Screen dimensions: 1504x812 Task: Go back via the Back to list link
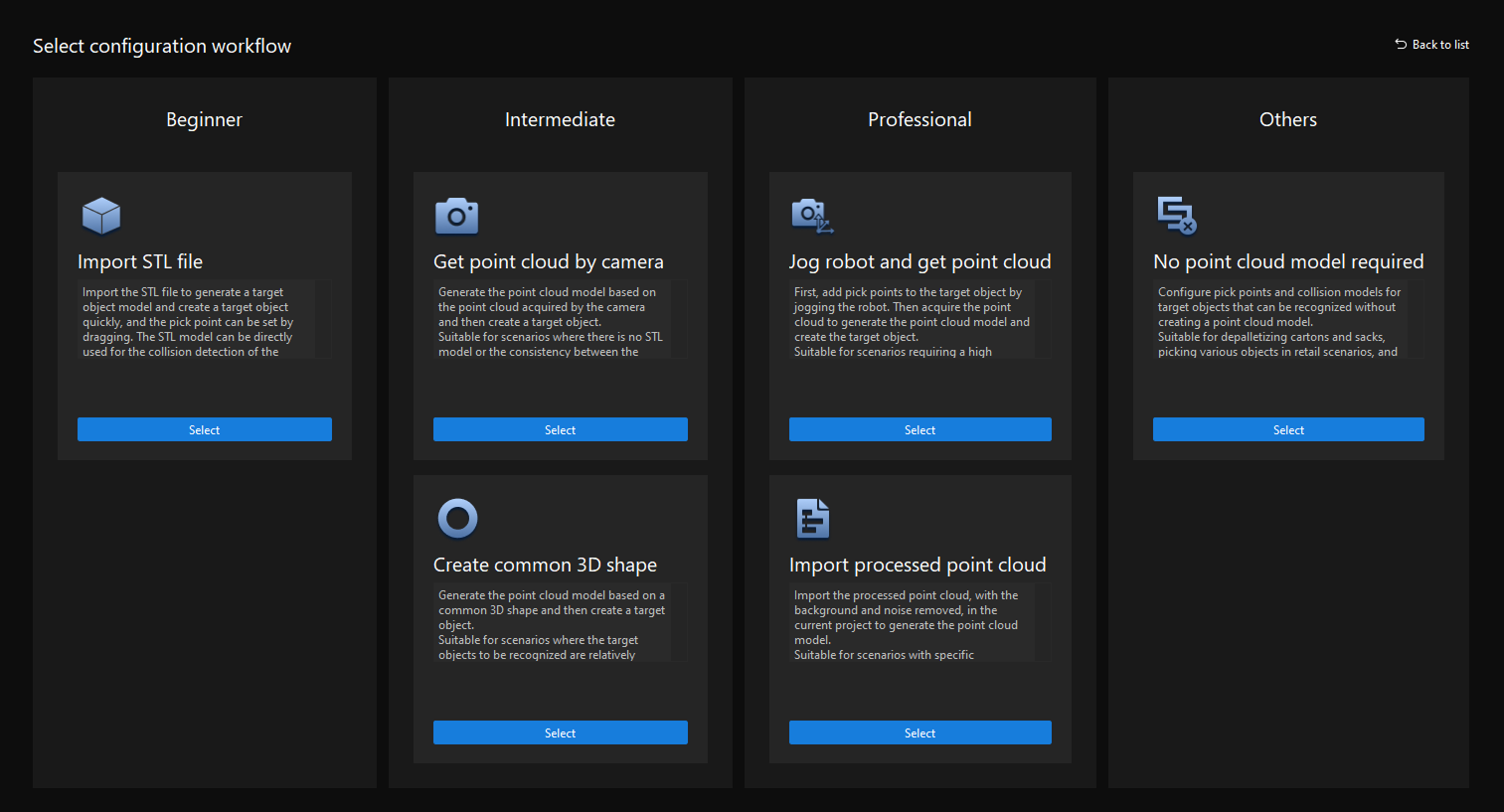pyautogui.click(x=1439, y=45)
